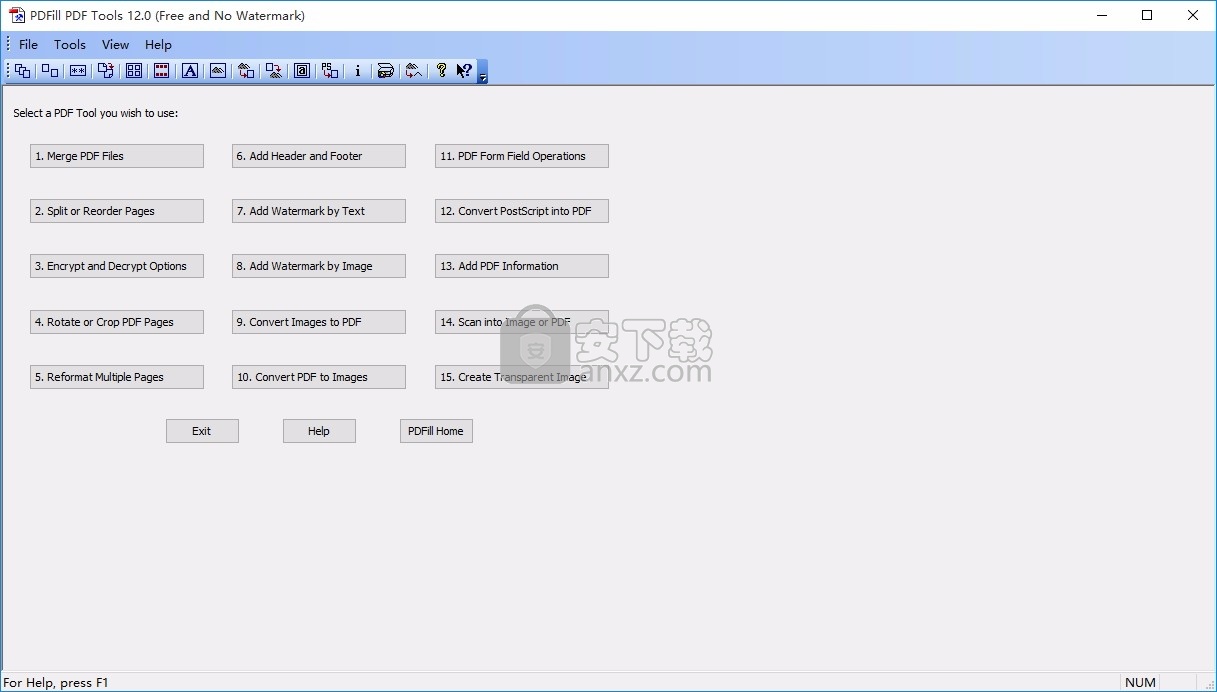Open the Tools menu
The image size is (1217, 692).
pyautogui.click(x=70, y=44)
